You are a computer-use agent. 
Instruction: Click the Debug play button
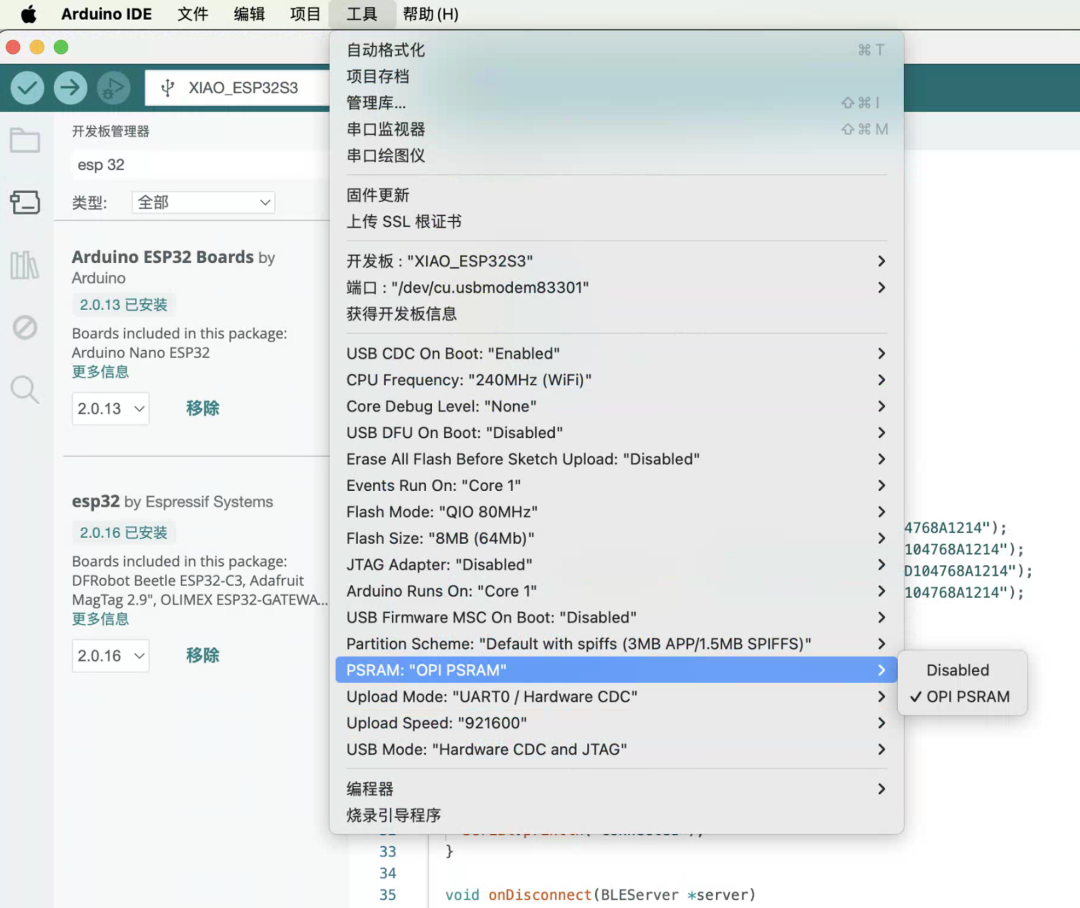pos(114,87)
